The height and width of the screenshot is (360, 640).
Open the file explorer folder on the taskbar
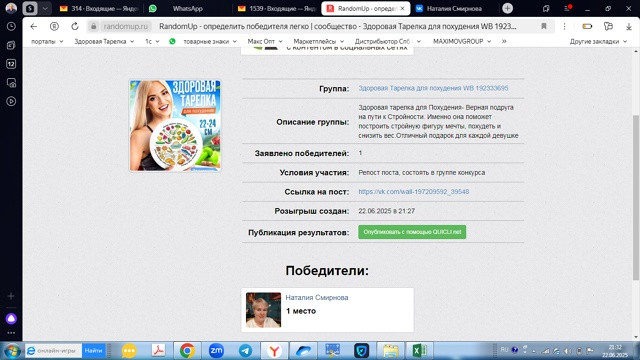click(390, 351)
